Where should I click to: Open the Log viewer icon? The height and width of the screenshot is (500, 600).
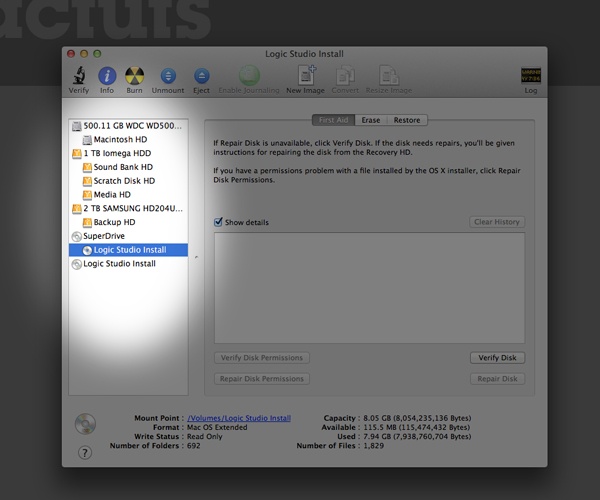pyautogui.click(x=531, y=75)
